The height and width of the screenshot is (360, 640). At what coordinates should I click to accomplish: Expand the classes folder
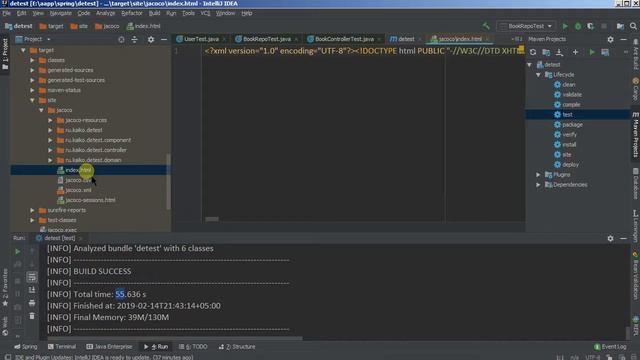pyautogui.click(x=32, y=60)
